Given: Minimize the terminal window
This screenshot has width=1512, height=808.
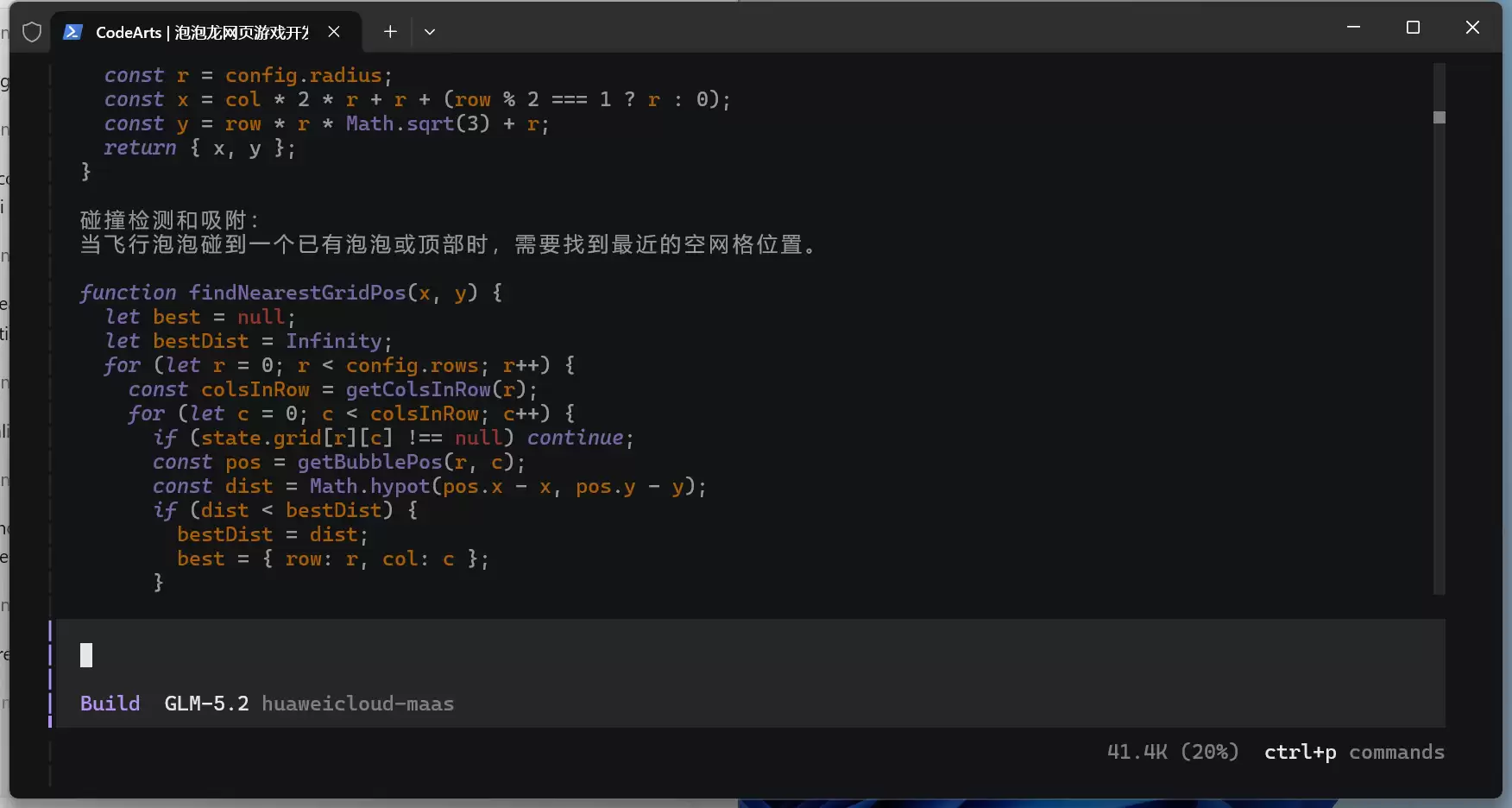Looking at the screenshot, I should pos(1353,28).
